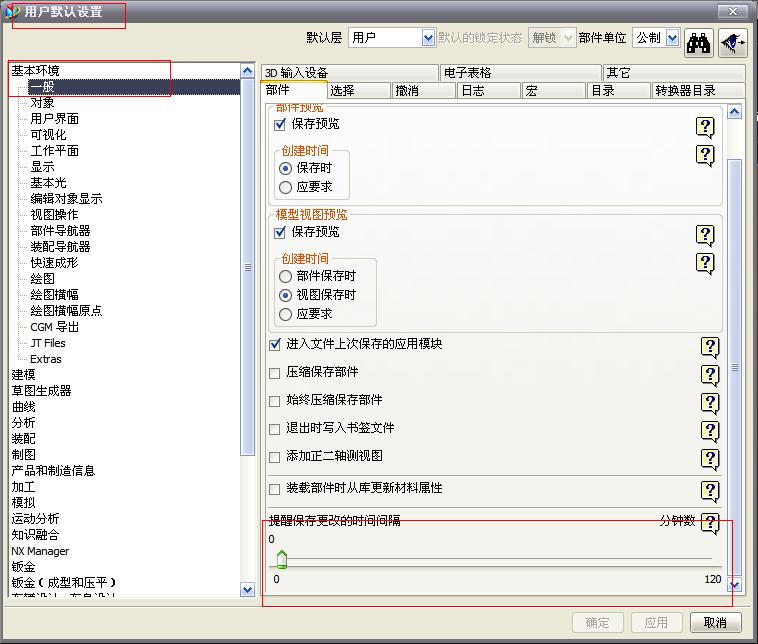Switch to the 撤消 tab

[423, 90]
